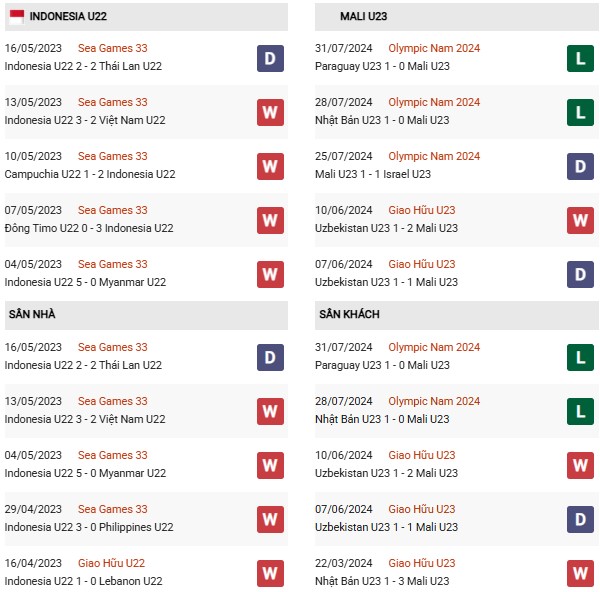
Task: Open Sea Games 33 link dated 07/05/2023
Action: tap(113, 210)
